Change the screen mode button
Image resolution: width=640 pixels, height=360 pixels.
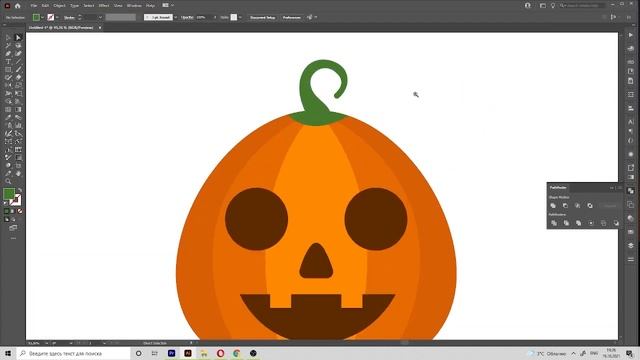tap(13, 227)
